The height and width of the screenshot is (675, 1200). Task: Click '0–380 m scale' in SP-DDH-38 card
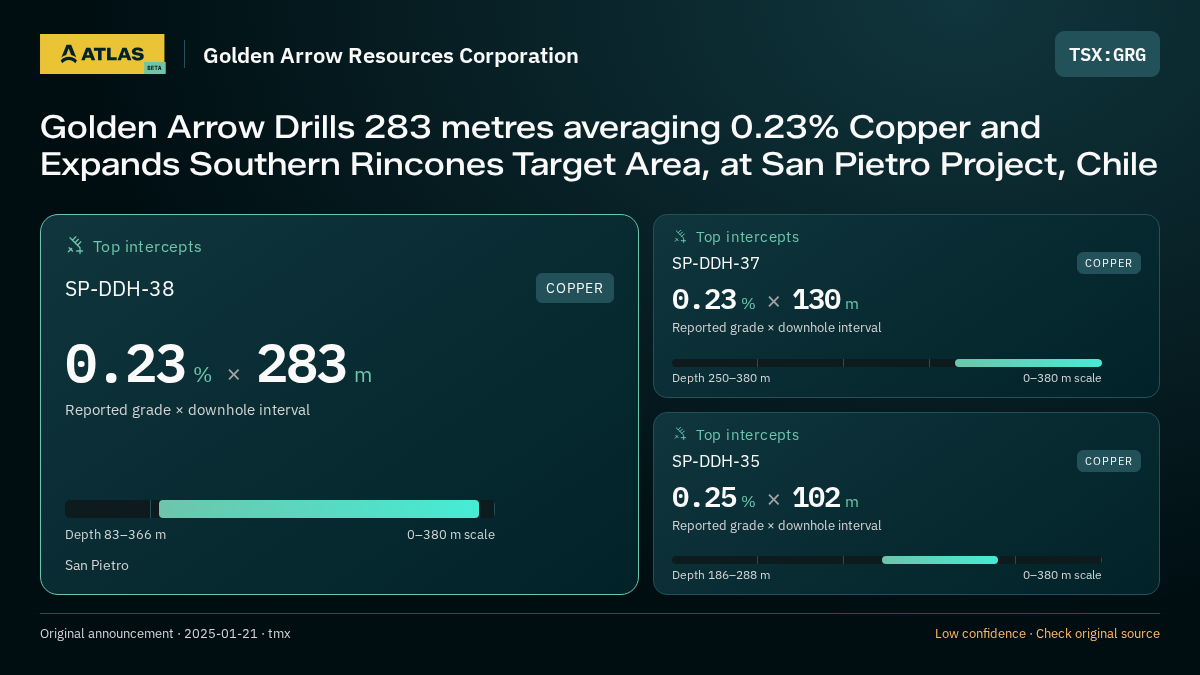click(x=451, y=535)
